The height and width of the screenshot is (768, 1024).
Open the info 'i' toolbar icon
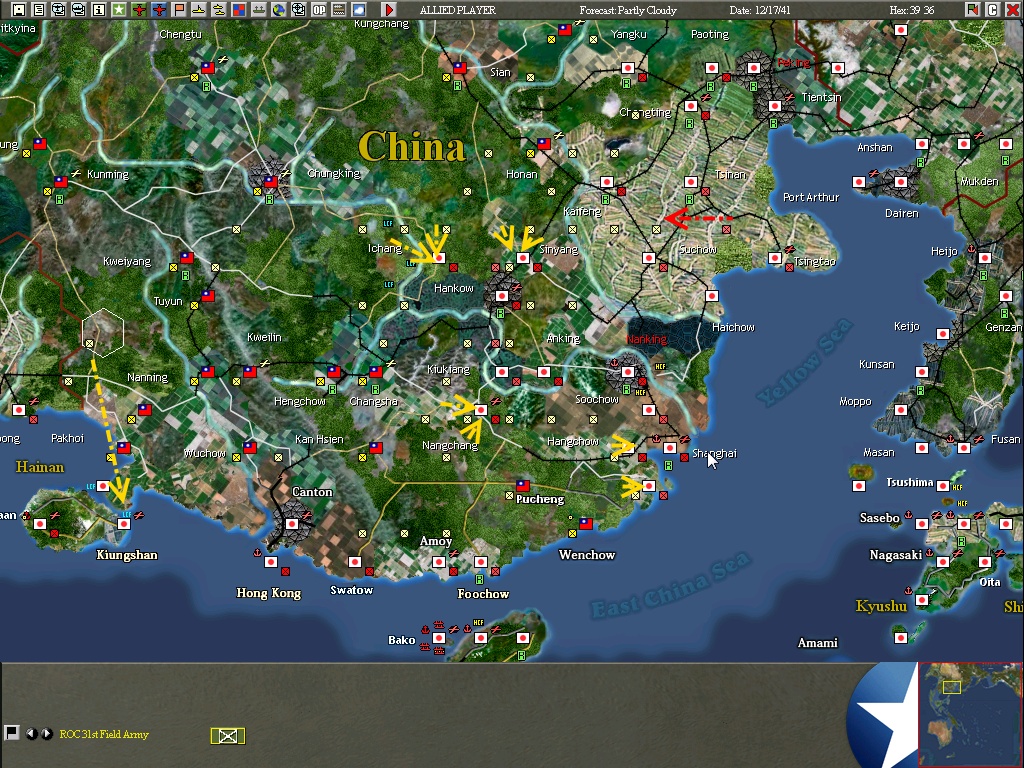point(99,10)
